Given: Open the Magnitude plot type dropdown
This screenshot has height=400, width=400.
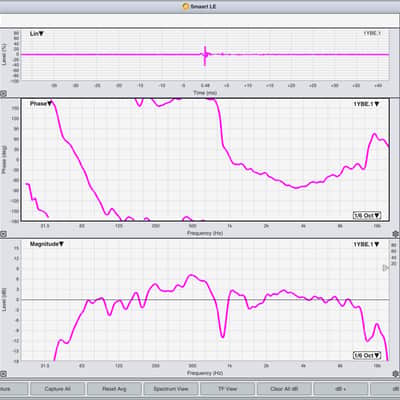Looking at the screenshot, I should [x=47, y=244].
